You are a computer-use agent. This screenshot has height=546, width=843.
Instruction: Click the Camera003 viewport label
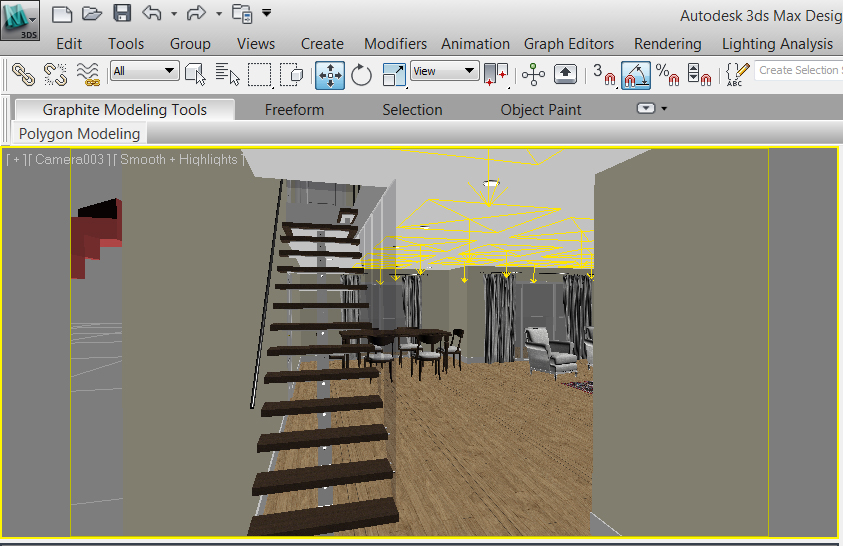click(x=69, y=160)
